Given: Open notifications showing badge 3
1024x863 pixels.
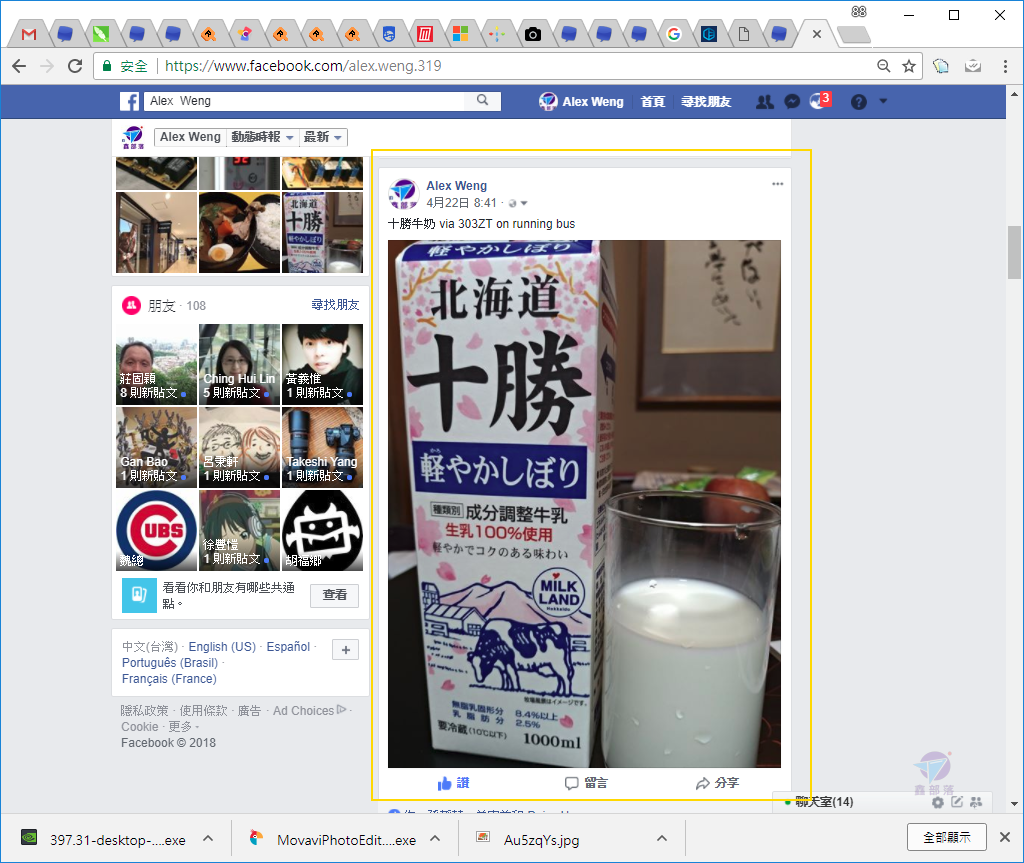Looking at the screenshot, I should coord(820,101).
